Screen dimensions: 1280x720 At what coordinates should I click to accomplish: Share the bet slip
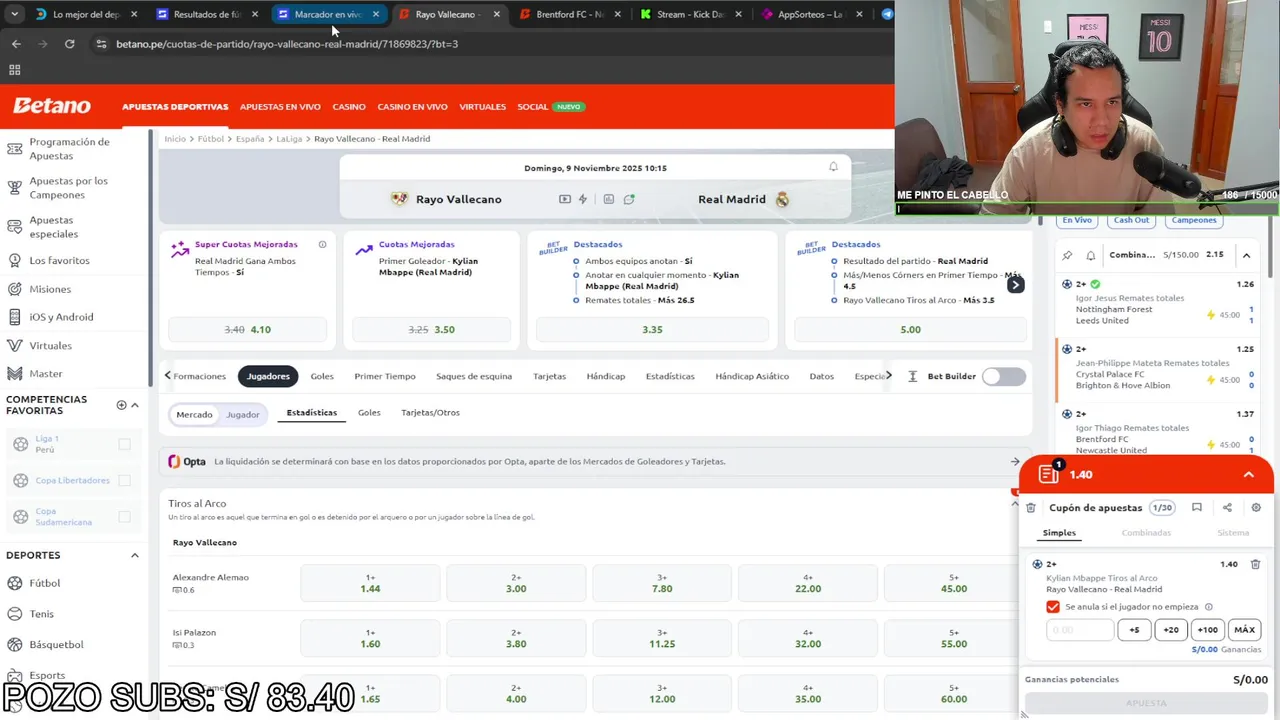click(x=1227, y=508)
